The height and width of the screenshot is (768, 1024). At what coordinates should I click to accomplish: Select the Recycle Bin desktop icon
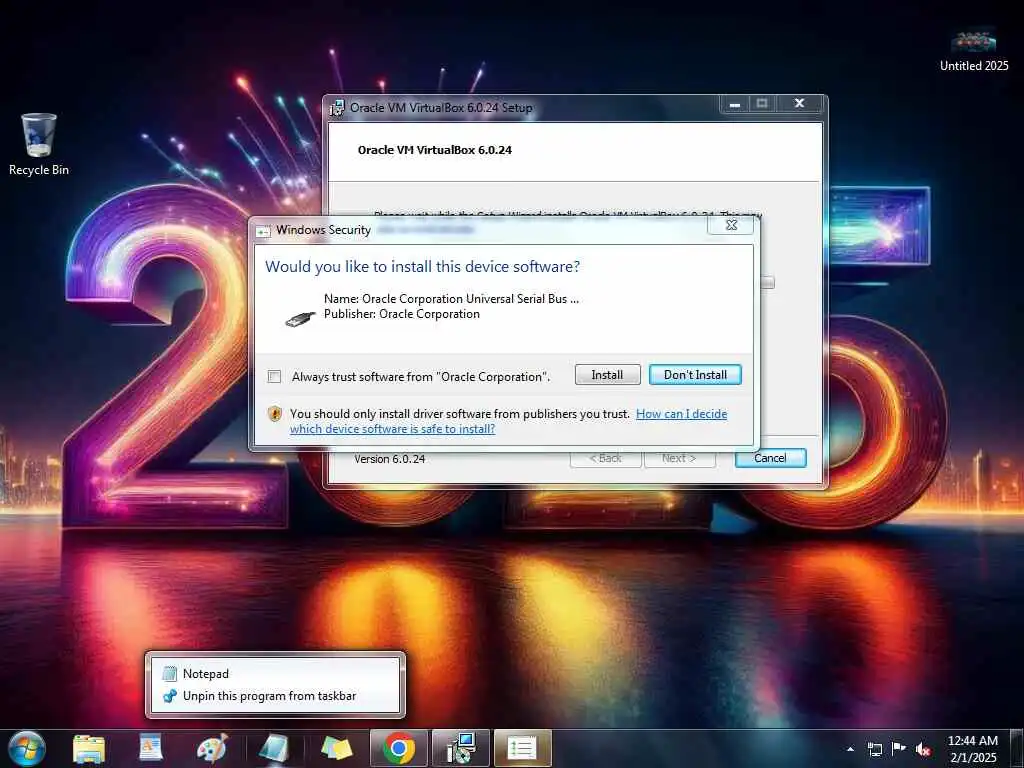pyautogui.click(x=39, y=144)
